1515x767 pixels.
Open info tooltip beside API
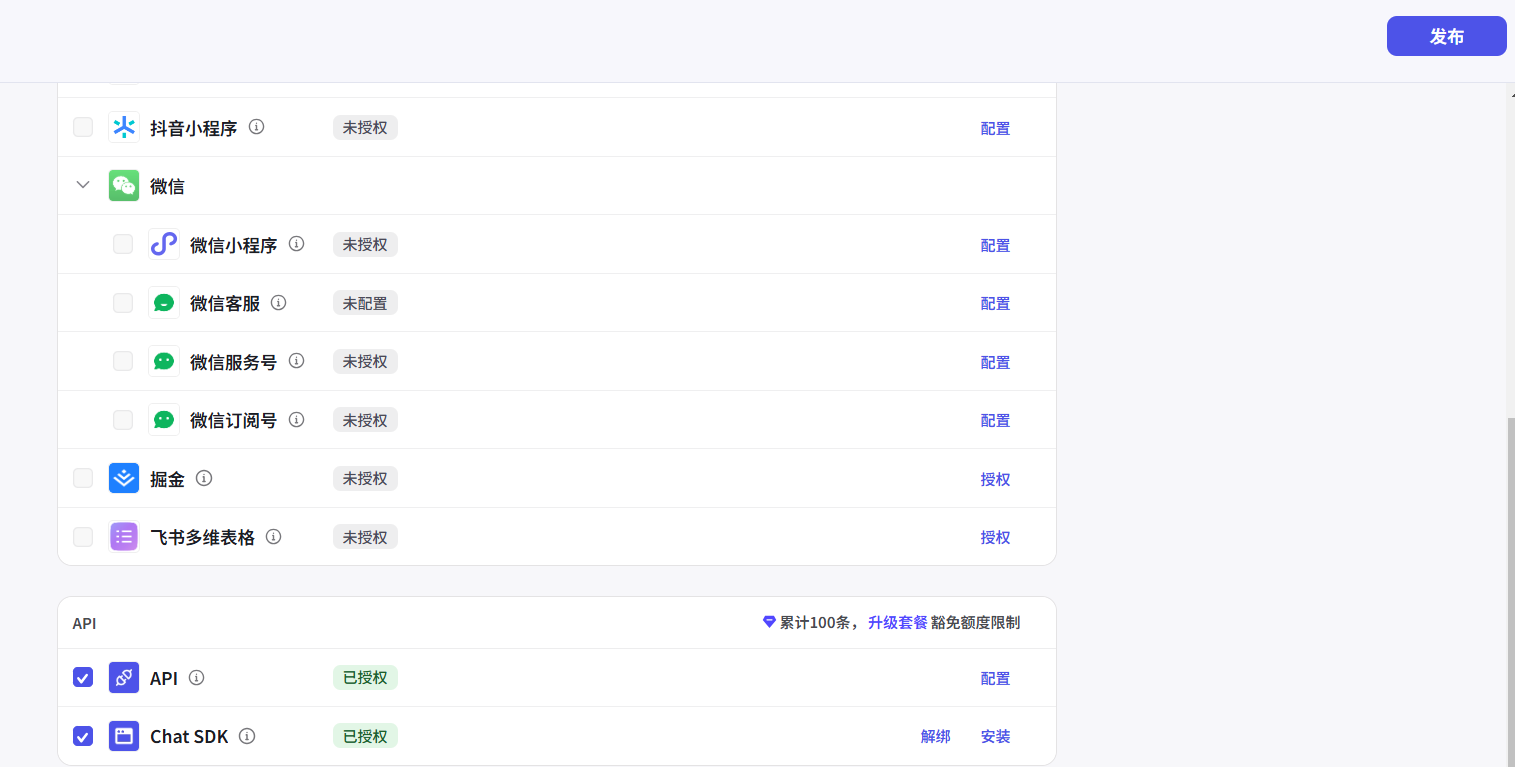197,677
